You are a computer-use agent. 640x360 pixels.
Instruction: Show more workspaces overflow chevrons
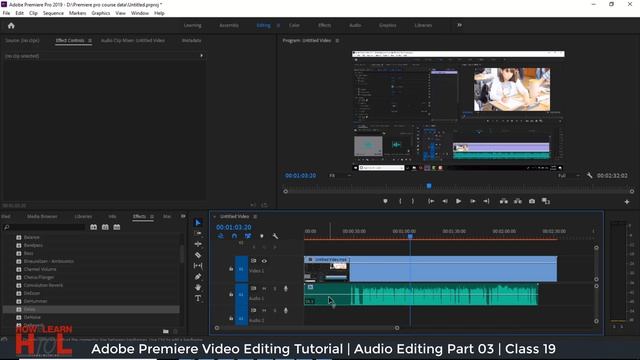[459, 25]
